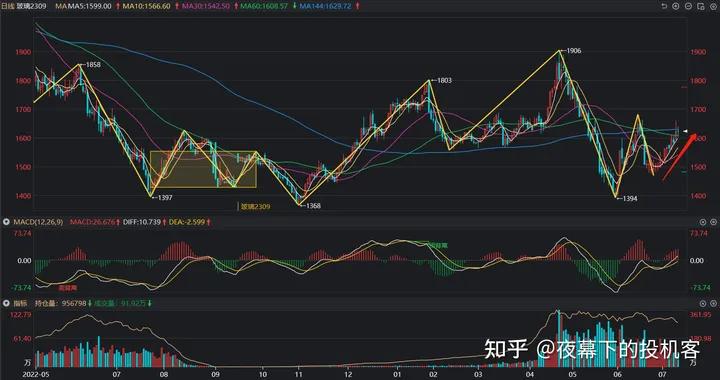Click the 玻璃2309 label inside the chart
This screenshot has height=380, width=720.
pos(255,207)
